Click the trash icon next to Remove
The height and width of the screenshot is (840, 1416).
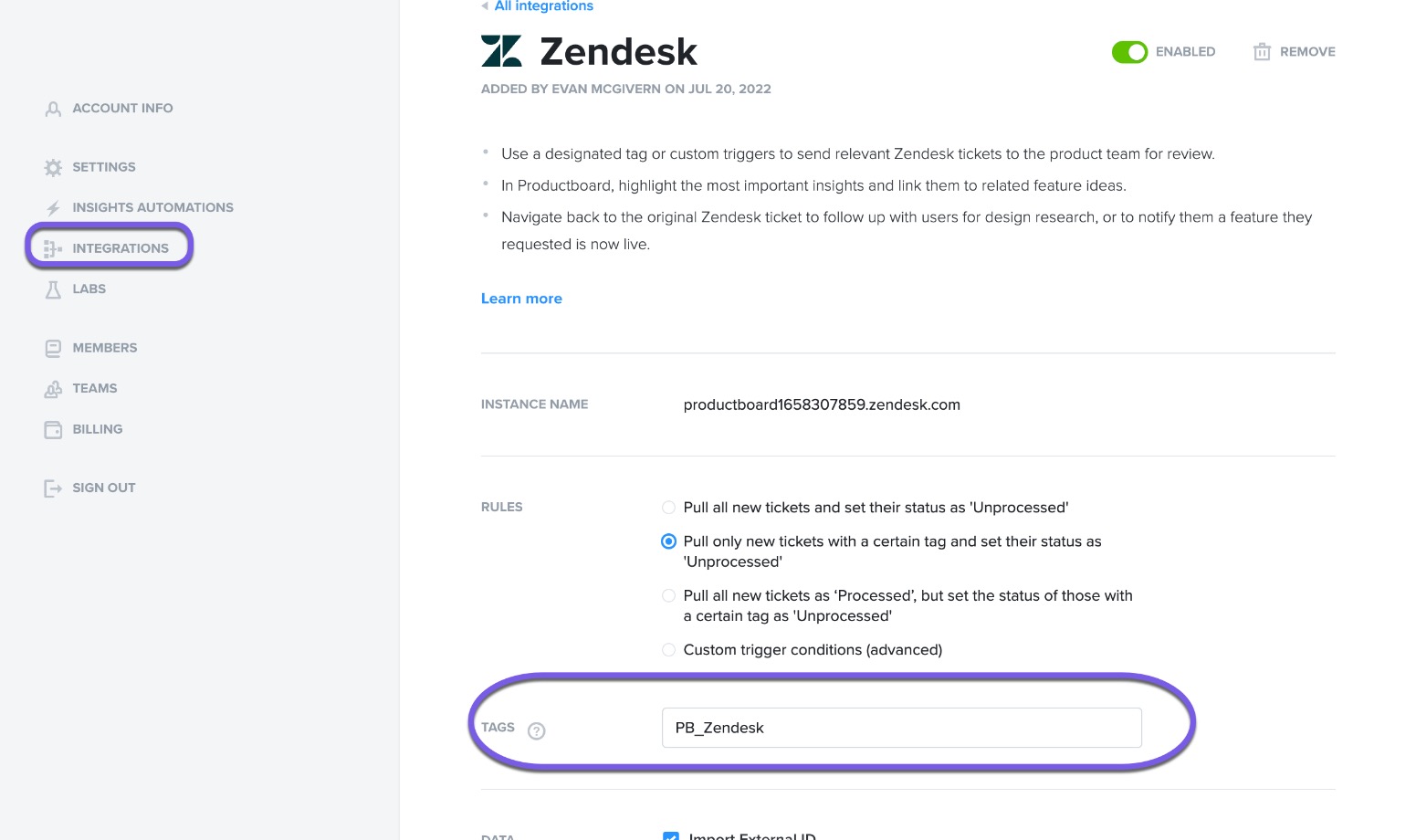(1262, 52)
